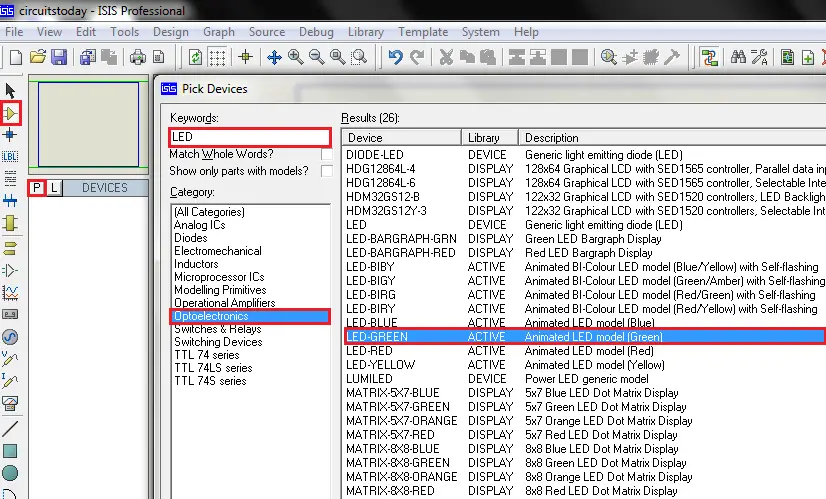
Task: Click the overview window thumbnail
Action: click(88, 124)
